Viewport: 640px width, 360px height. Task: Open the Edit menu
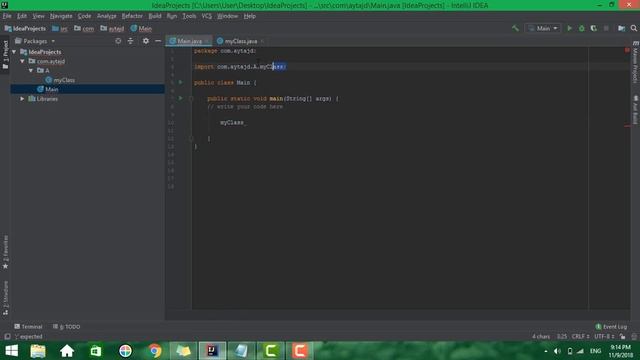(22, 16)
